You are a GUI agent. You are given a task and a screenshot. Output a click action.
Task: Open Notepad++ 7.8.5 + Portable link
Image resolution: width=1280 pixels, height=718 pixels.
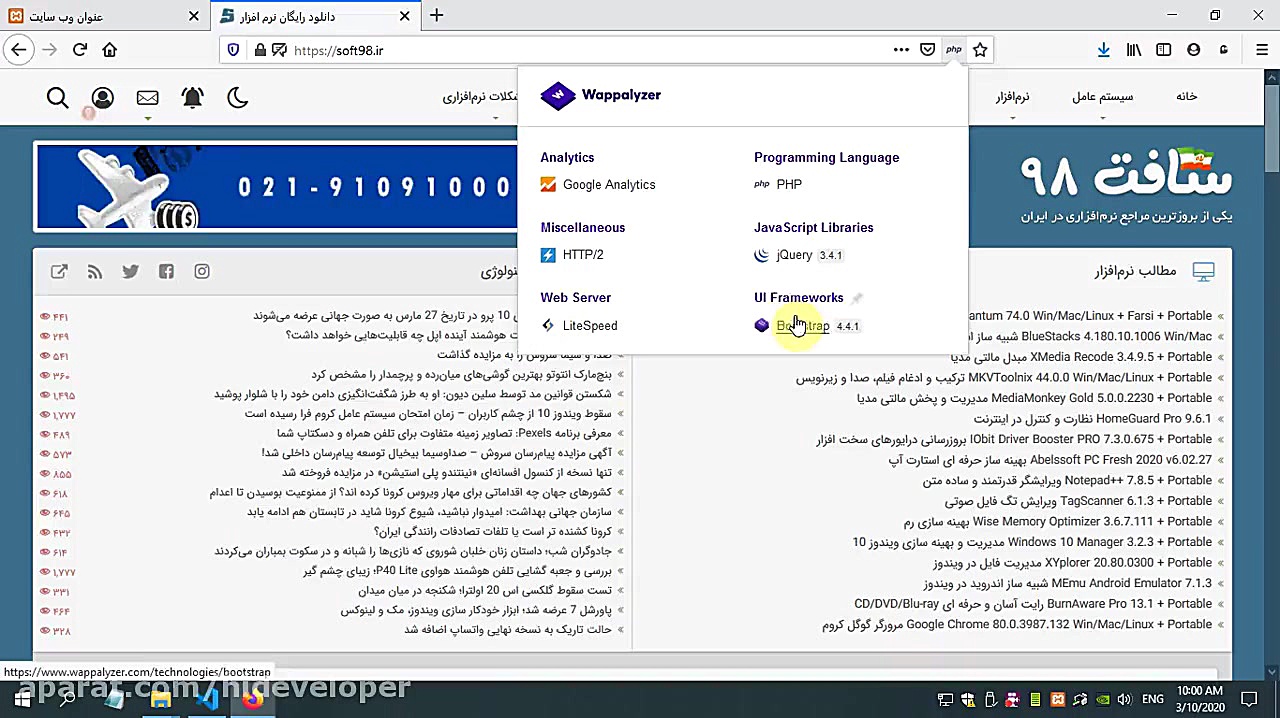pos(1067,480)
